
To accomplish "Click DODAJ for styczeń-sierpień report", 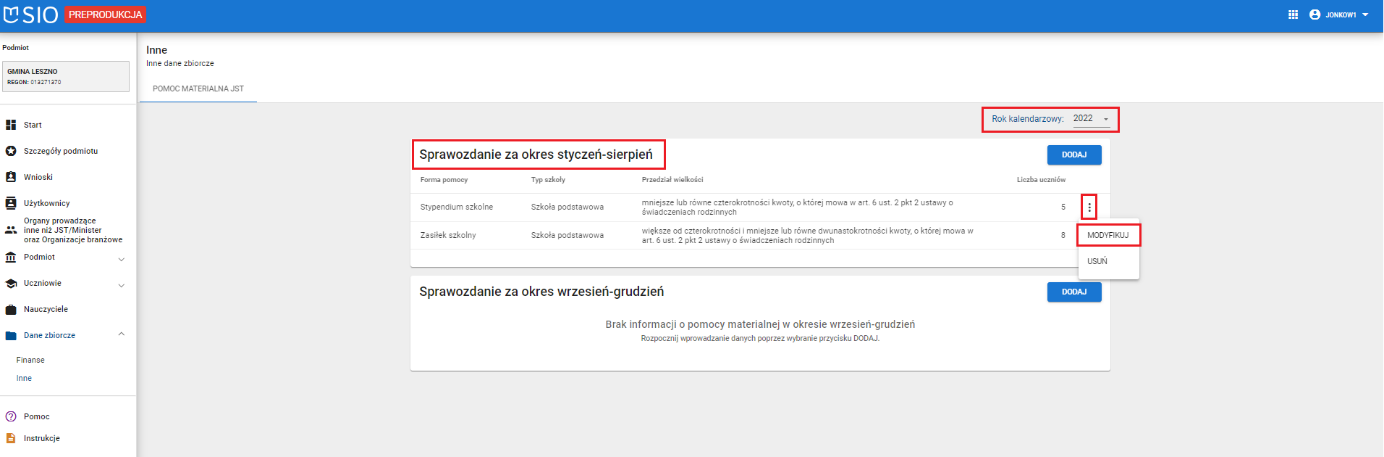I will [1074, 155].
